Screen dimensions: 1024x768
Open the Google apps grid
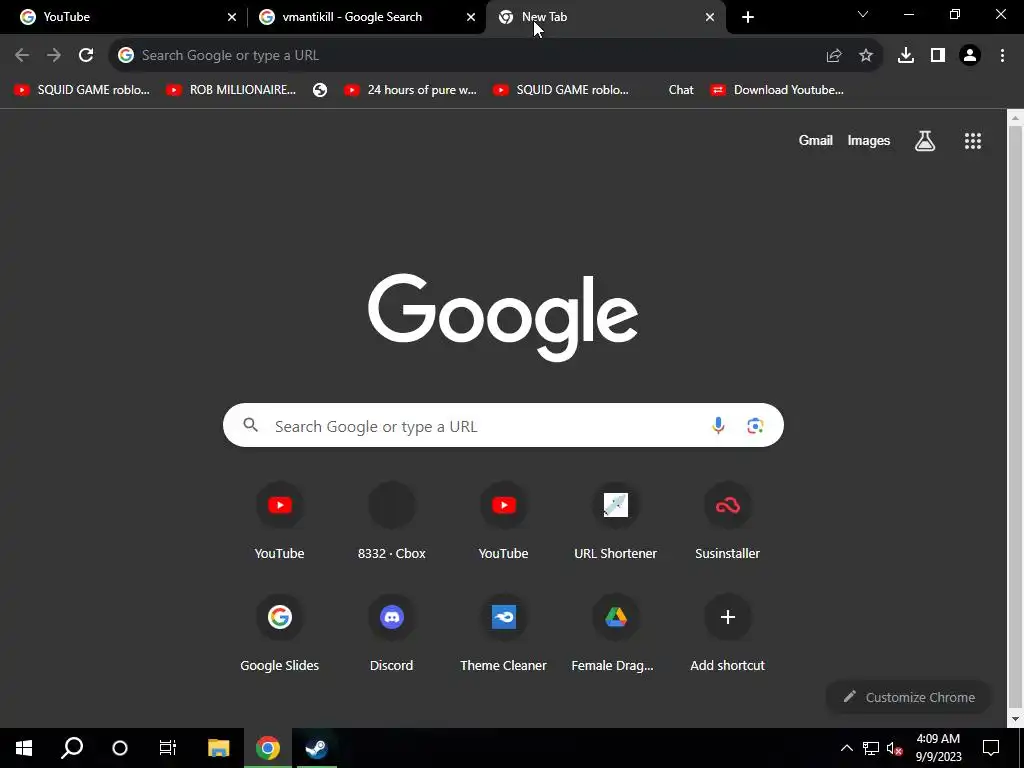(972, 140)
